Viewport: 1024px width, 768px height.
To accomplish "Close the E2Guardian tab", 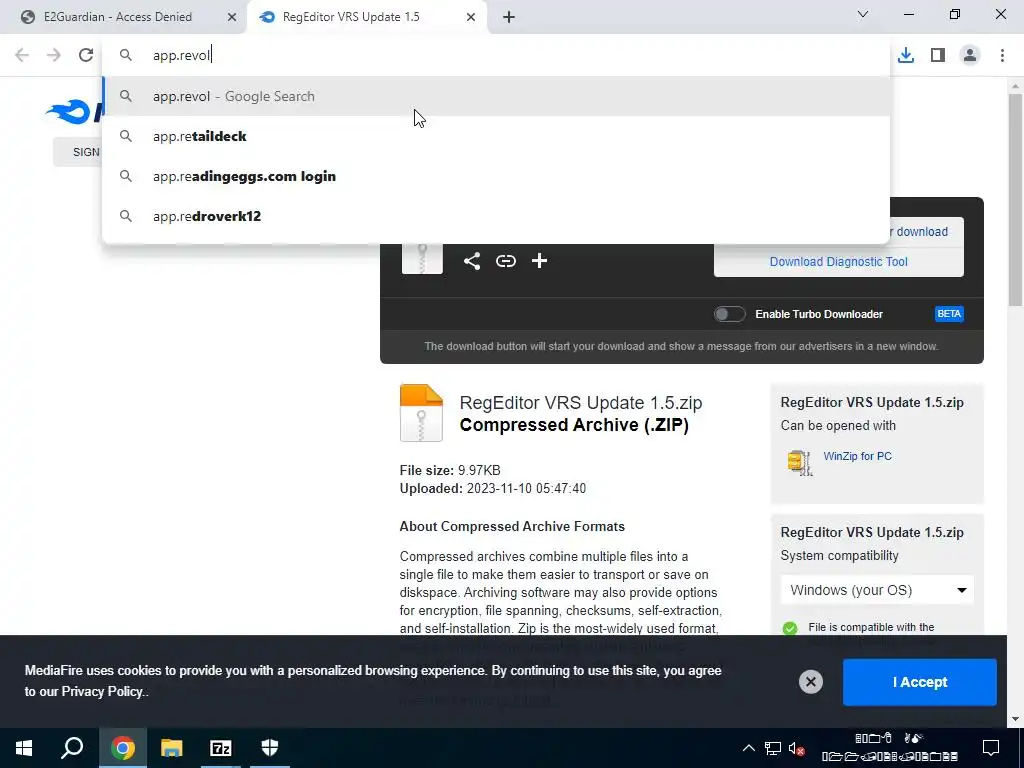I will 232,18.
